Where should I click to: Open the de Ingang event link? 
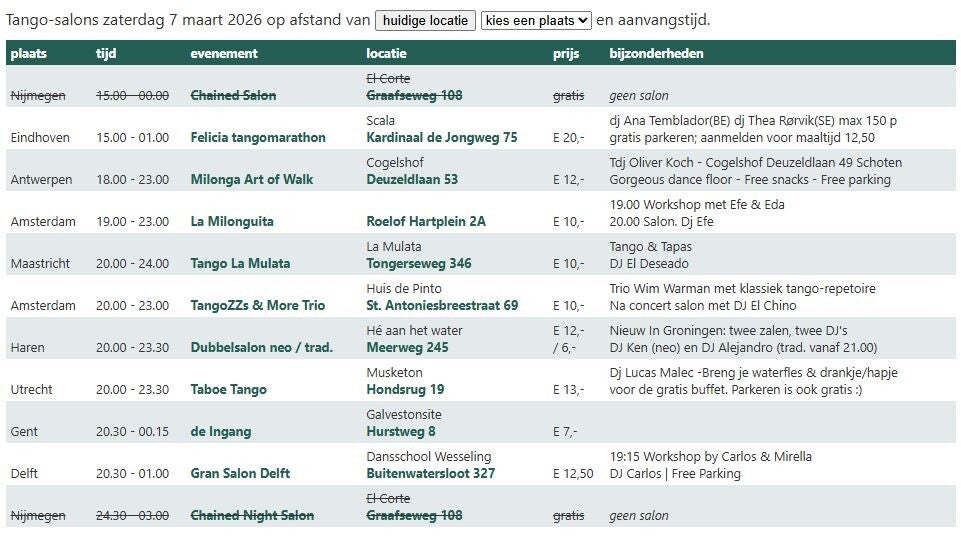(x=221, y=431)
